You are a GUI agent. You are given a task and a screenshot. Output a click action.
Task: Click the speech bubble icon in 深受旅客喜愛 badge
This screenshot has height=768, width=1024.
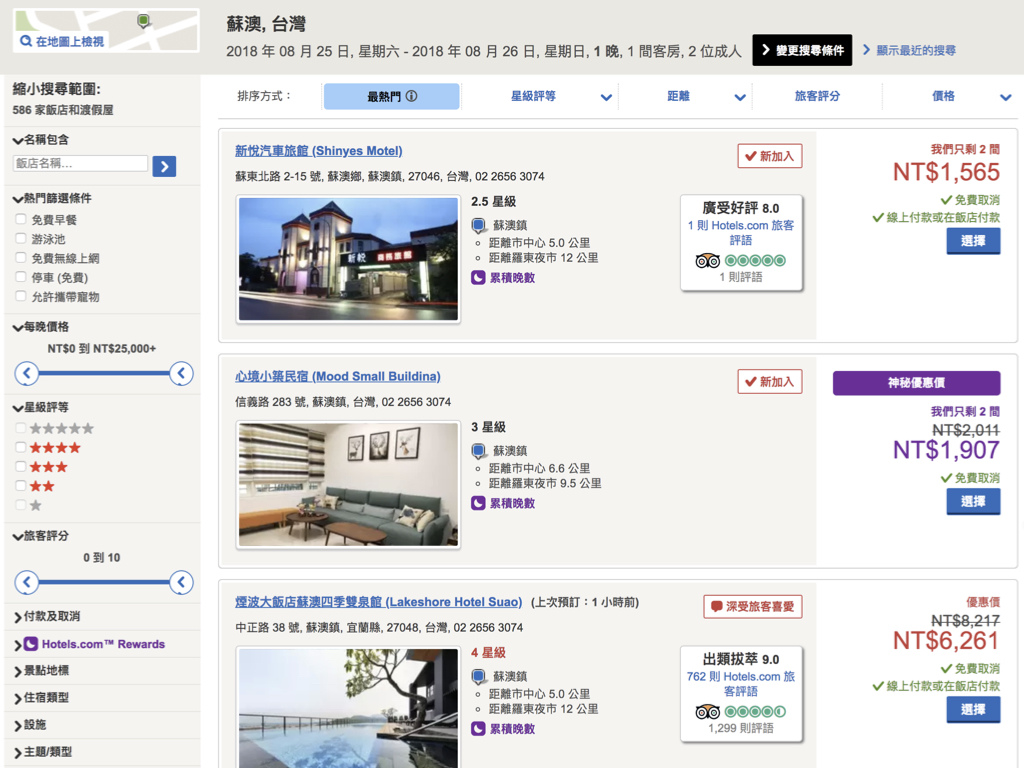point(716,607)
